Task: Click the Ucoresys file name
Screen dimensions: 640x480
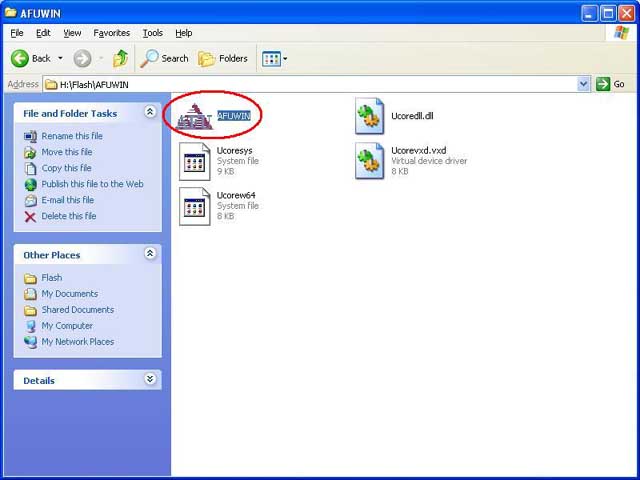Action: click(x=234, y=151)
